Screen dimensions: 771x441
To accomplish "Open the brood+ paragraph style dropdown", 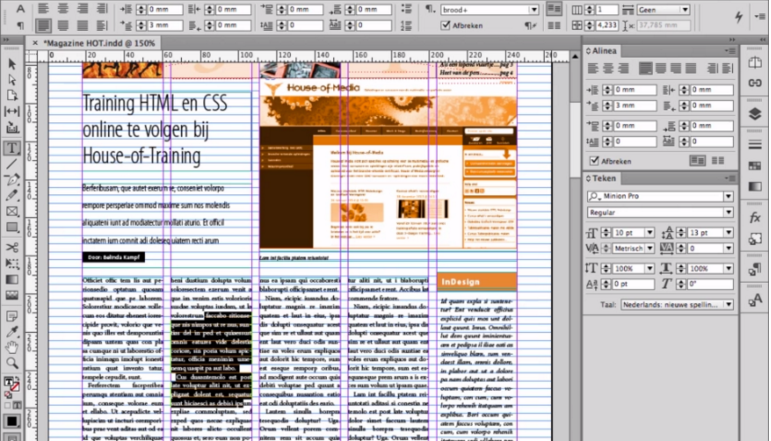I will tap(534, 9).
